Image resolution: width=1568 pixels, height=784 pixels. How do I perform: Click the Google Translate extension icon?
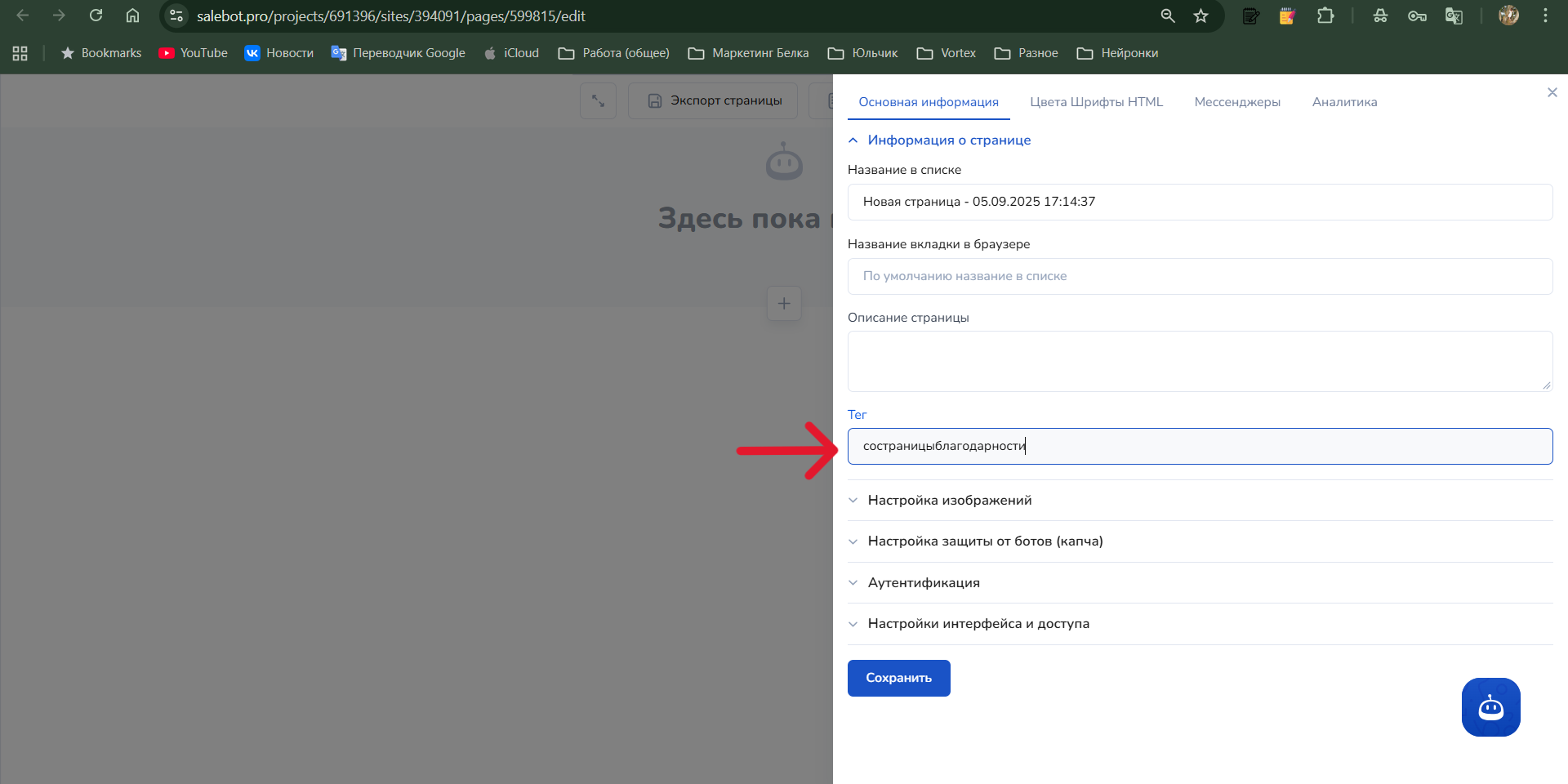(x=1454, y=16)
